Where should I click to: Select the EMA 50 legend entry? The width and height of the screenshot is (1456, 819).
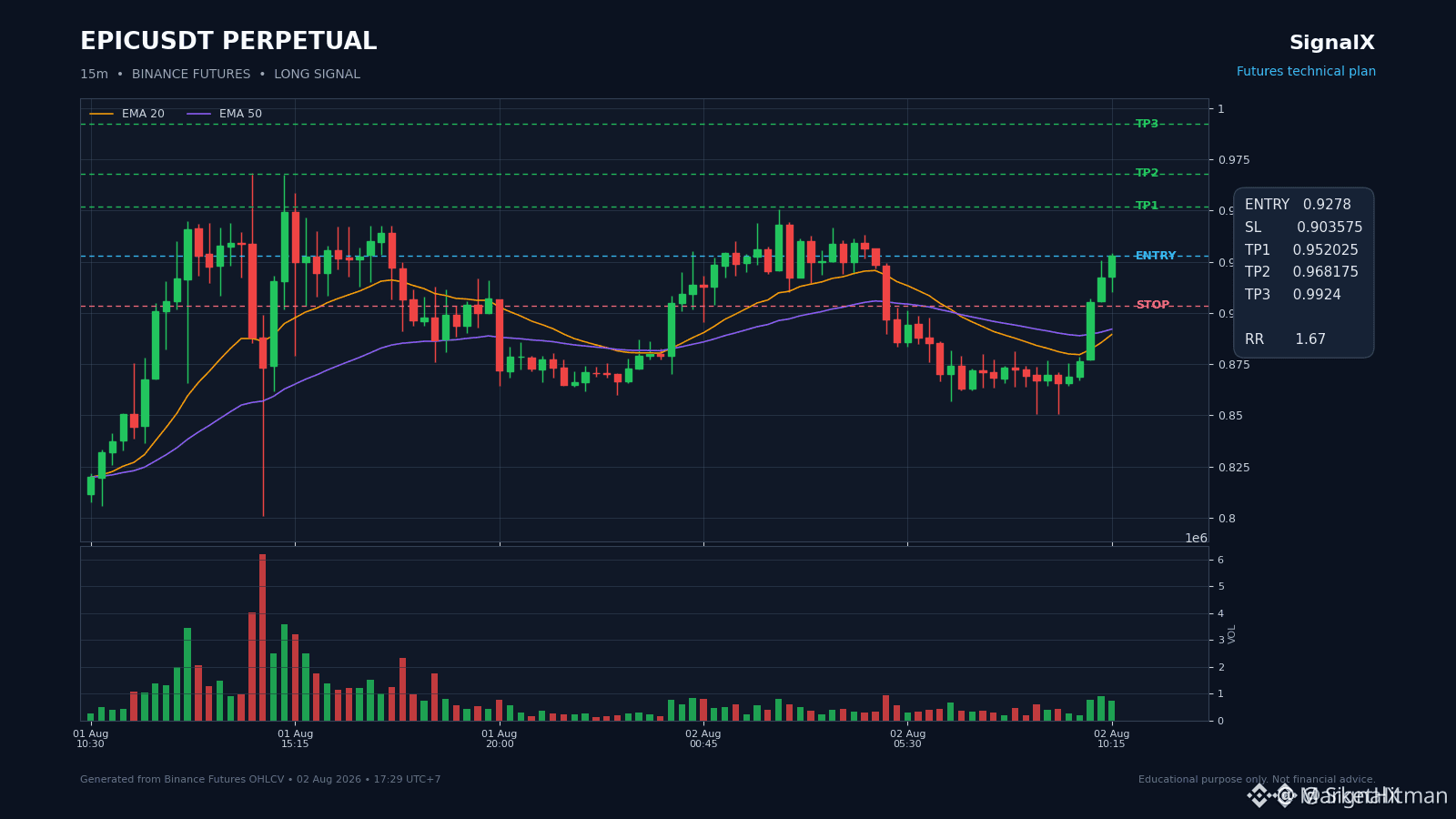[224, 114]
